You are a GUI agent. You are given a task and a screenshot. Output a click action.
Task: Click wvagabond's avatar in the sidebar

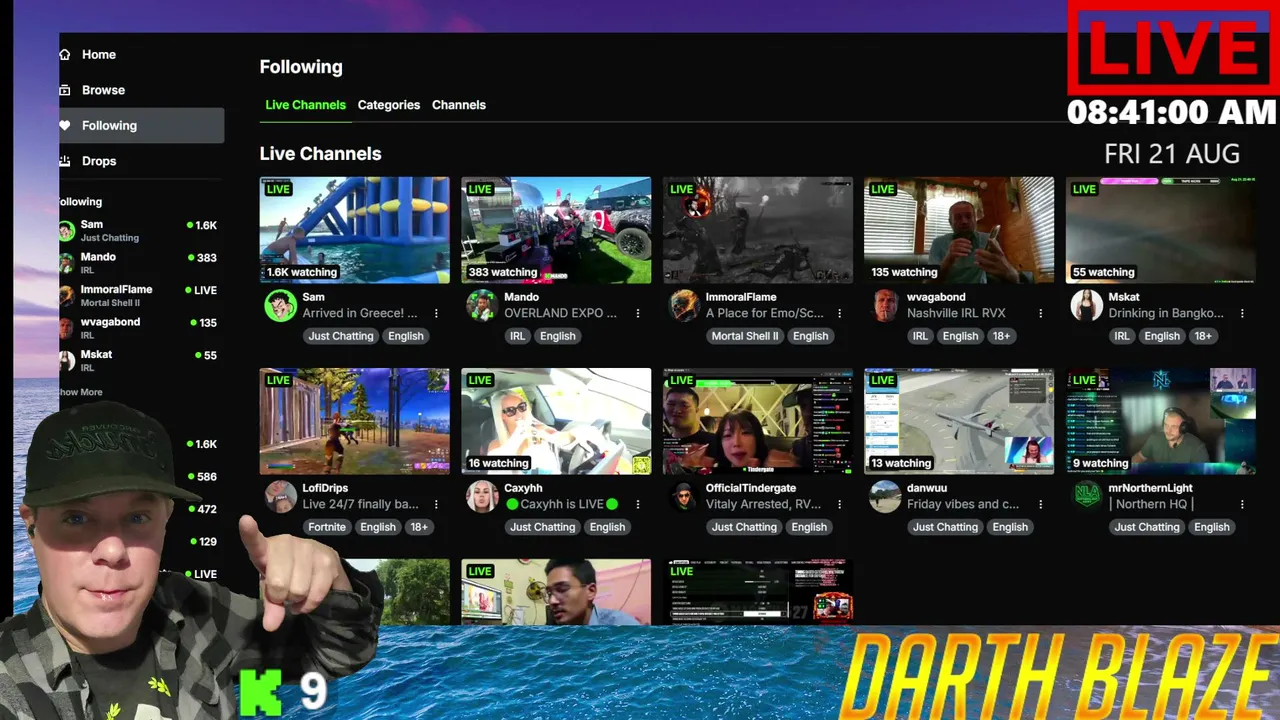tap(66, 328)
